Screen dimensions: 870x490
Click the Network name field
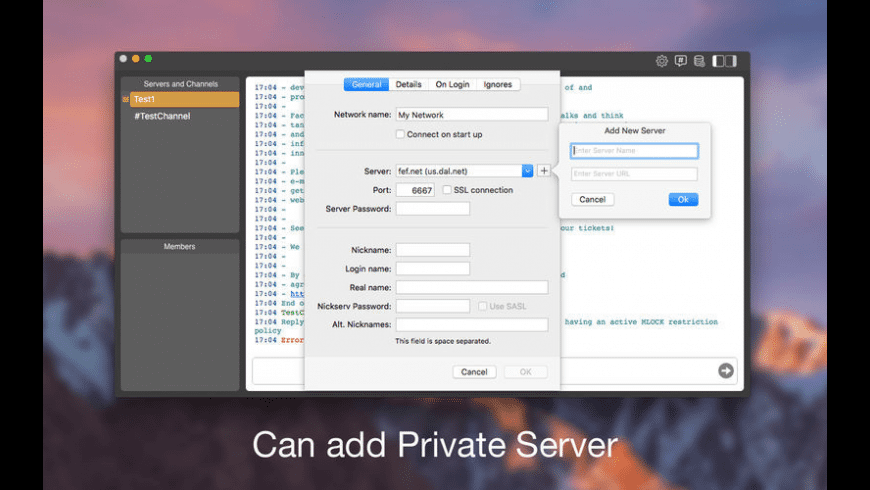tap(472, 115)
